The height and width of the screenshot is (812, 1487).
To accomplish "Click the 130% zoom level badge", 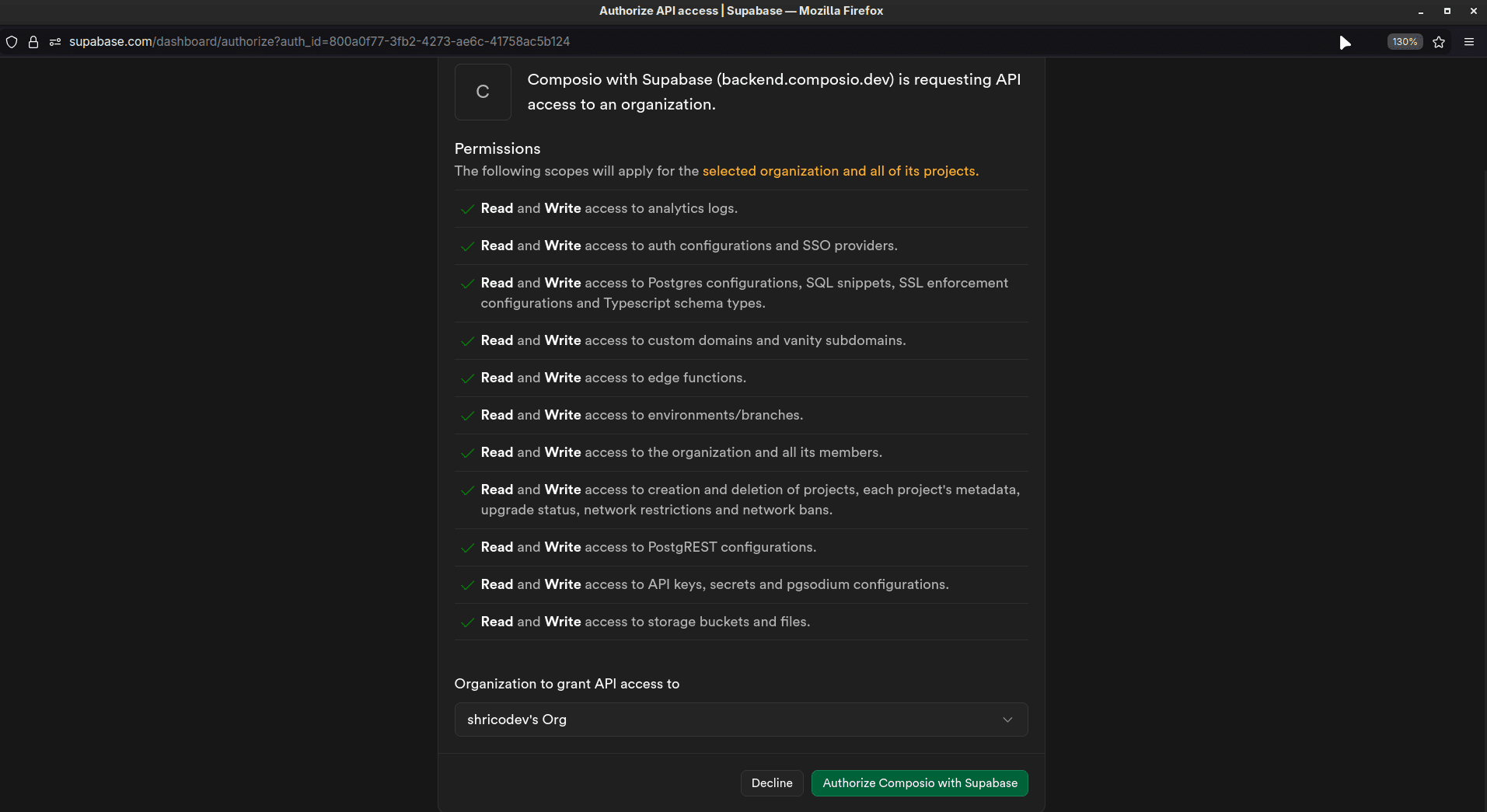I will pos(1405,42).
